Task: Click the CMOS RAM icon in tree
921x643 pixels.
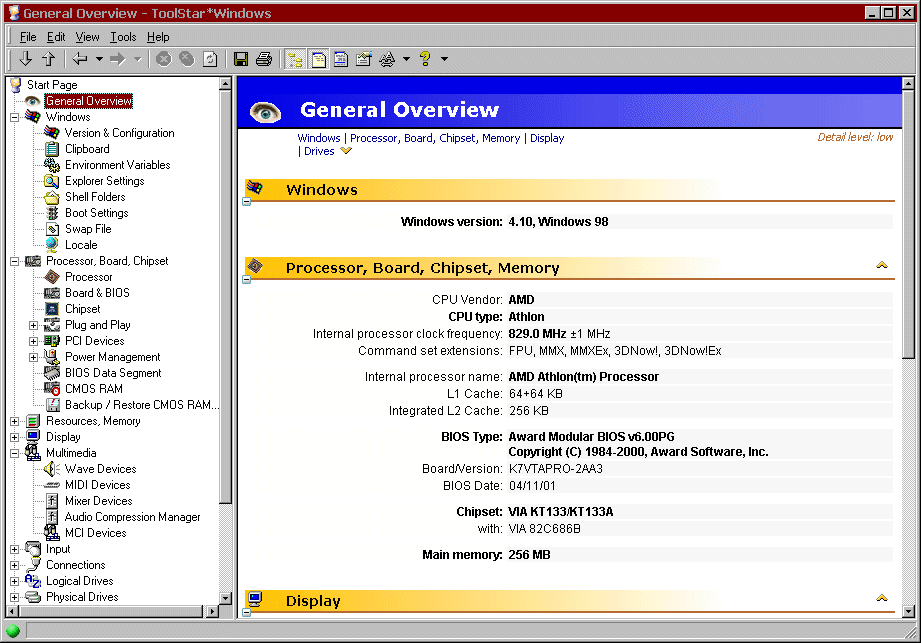Action: pyautogui.click(x=52, y=389)
